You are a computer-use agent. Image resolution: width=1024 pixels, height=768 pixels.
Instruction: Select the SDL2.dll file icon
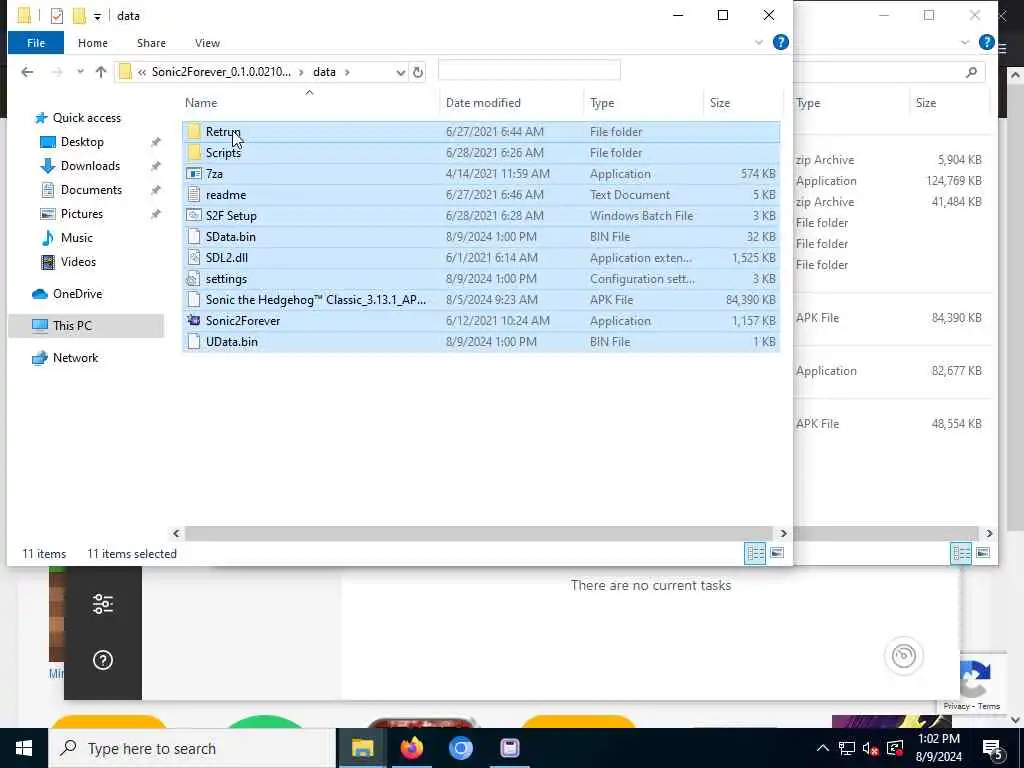click(194, 257)
